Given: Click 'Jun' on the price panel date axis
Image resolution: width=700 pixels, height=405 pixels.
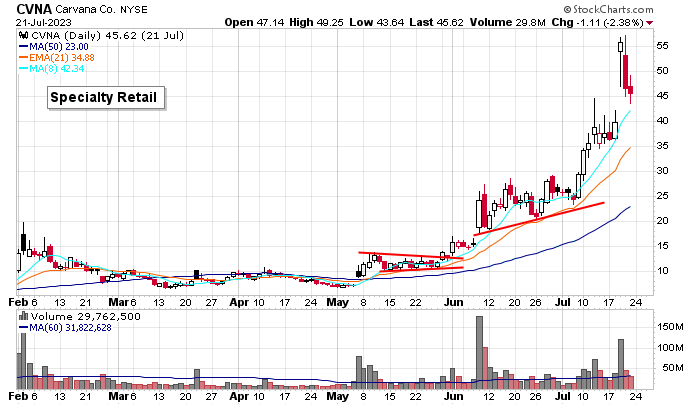Looking at the screenshot, I should click(454, 302).
